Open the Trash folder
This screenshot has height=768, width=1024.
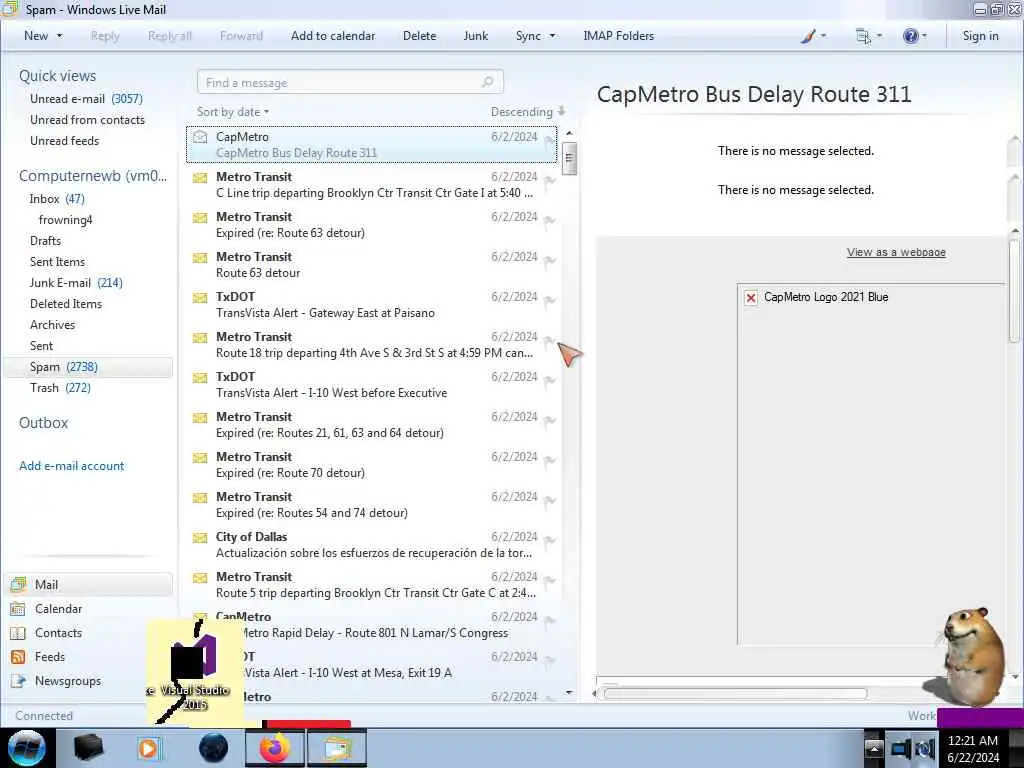pyautogui.click(x=60, y=388)
